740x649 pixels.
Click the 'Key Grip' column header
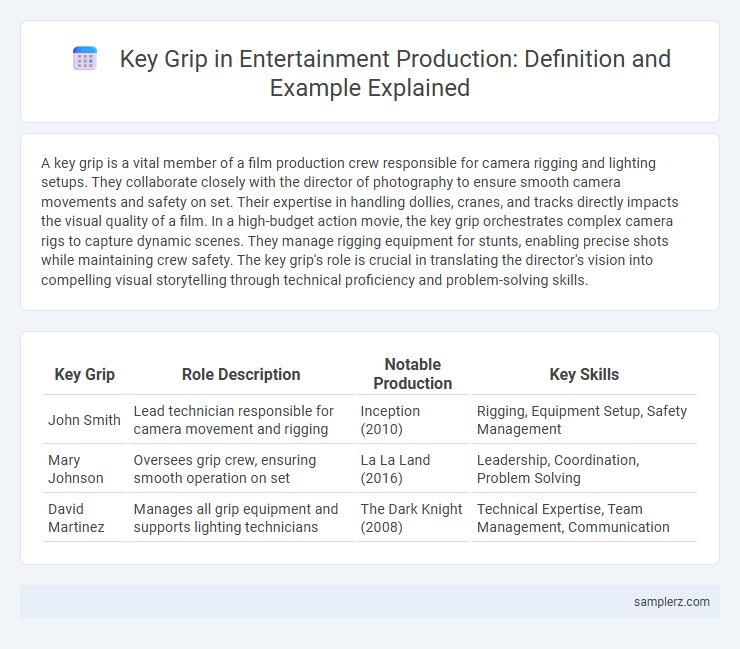click(x=84, y=374)
